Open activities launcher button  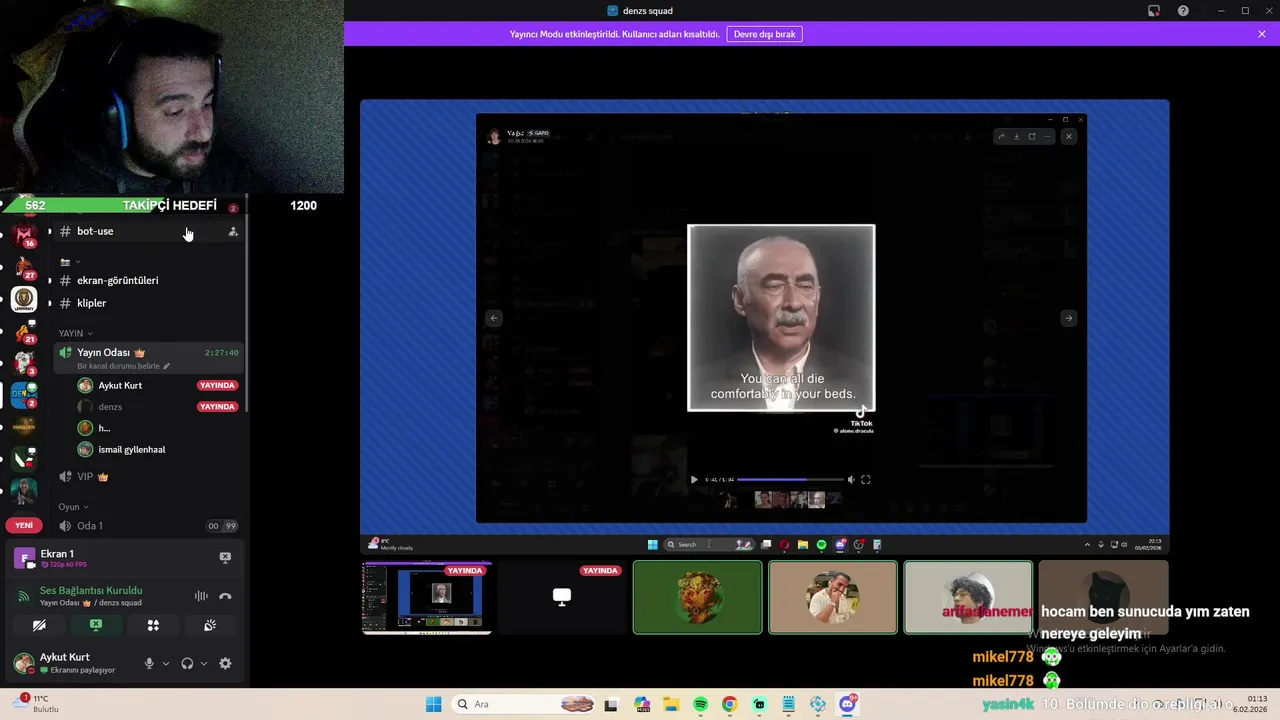[x=153, y=625]
